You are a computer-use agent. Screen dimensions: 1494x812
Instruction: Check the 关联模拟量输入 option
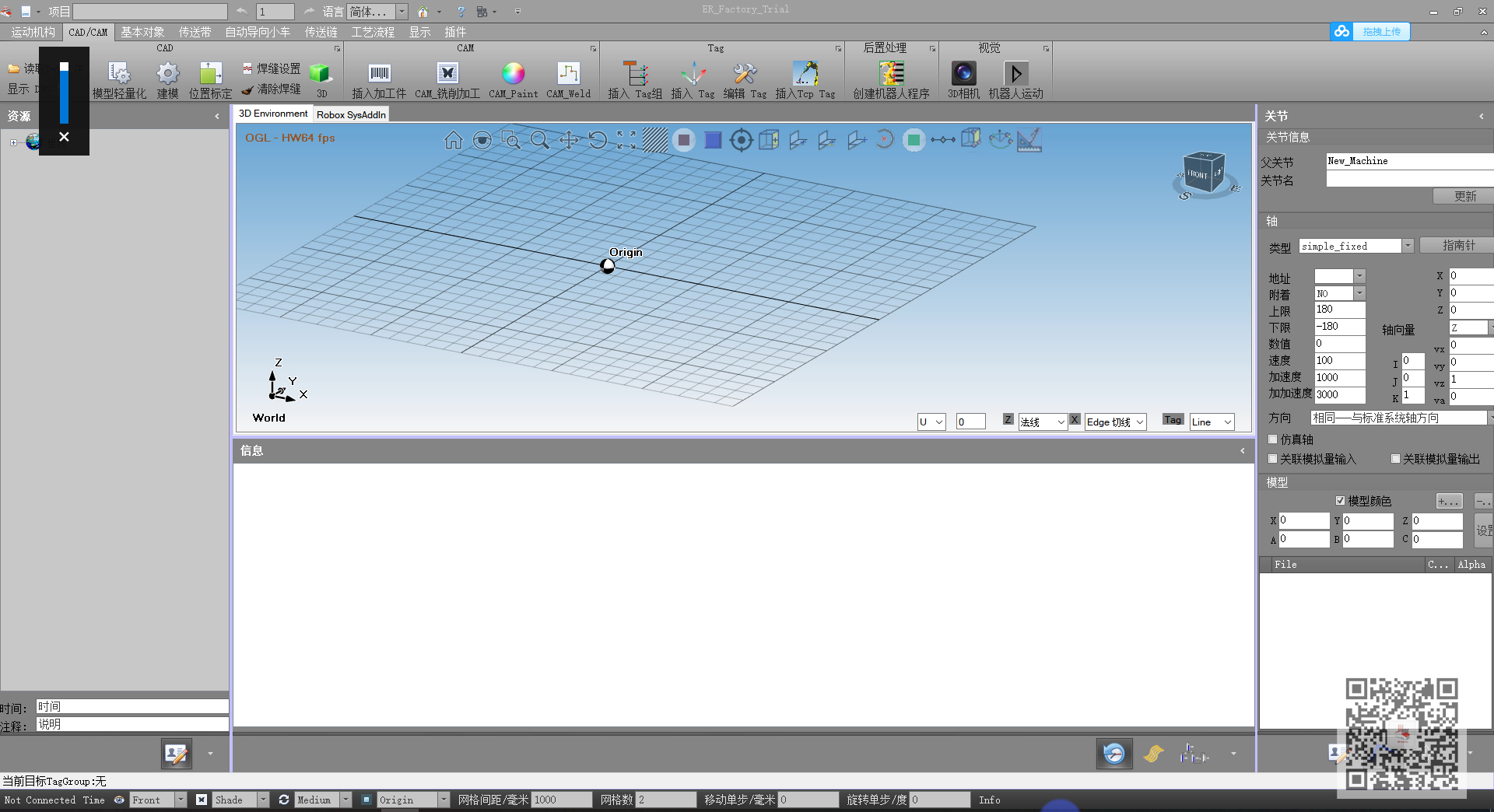[1273, 459]
